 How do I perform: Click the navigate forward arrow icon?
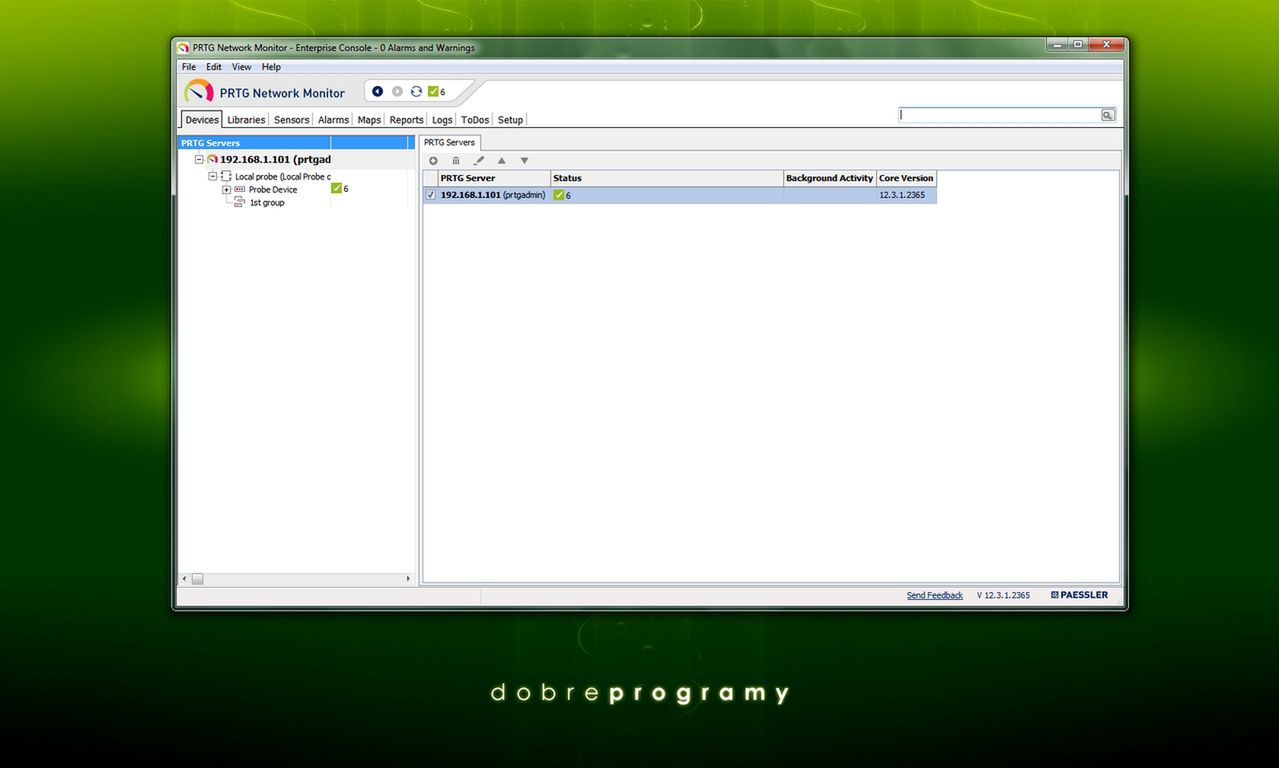[x=397, y=92]
